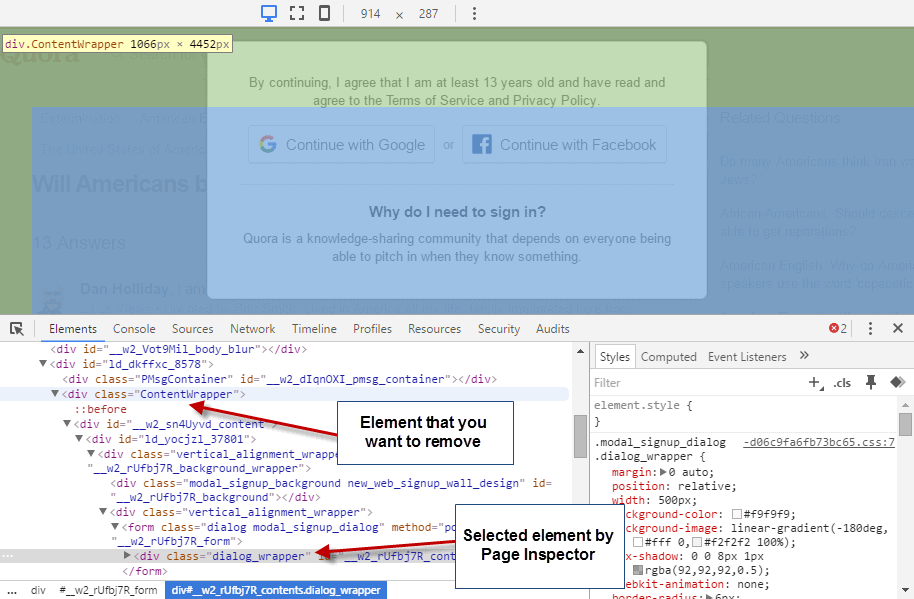Collapse the __w2_sn4Uyvd_content div node
The image size is (914, 599).
pos(67,424)
